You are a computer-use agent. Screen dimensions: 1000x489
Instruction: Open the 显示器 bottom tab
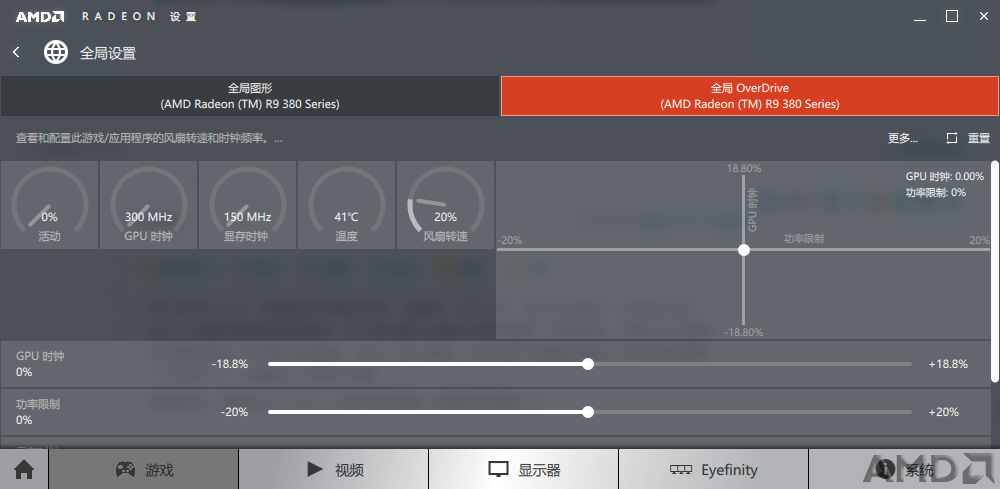pyautogui.click(x=524, y=470)
